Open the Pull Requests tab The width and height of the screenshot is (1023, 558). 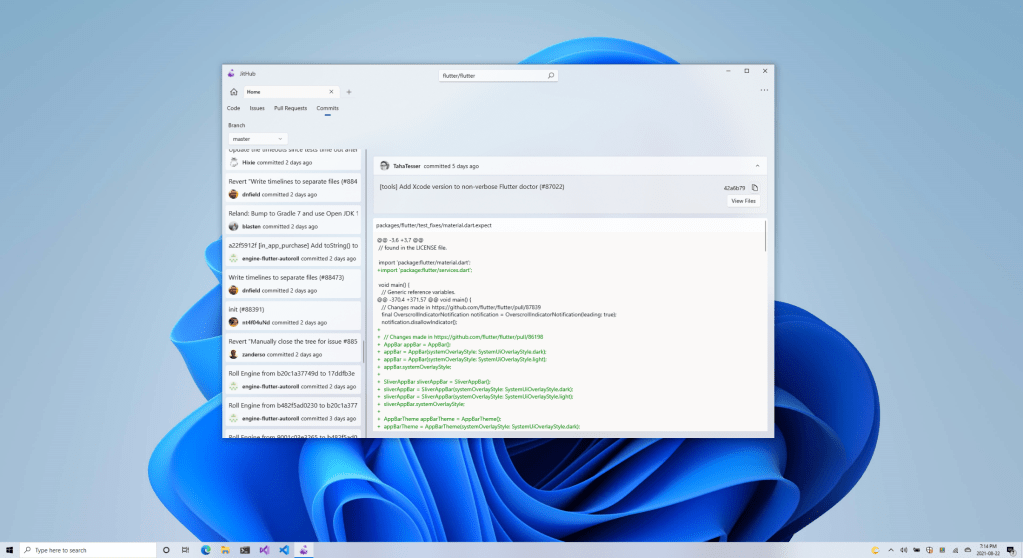tap(290, 107)
